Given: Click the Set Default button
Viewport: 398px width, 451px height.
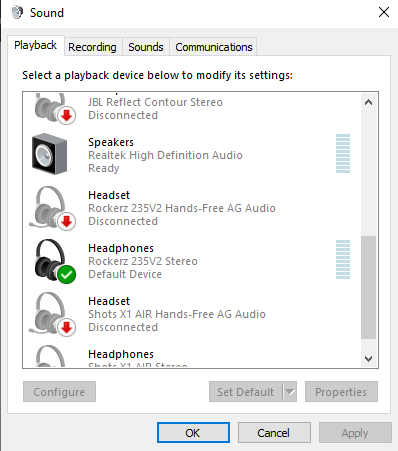Looking at the screenshot, I should (246, 392).
